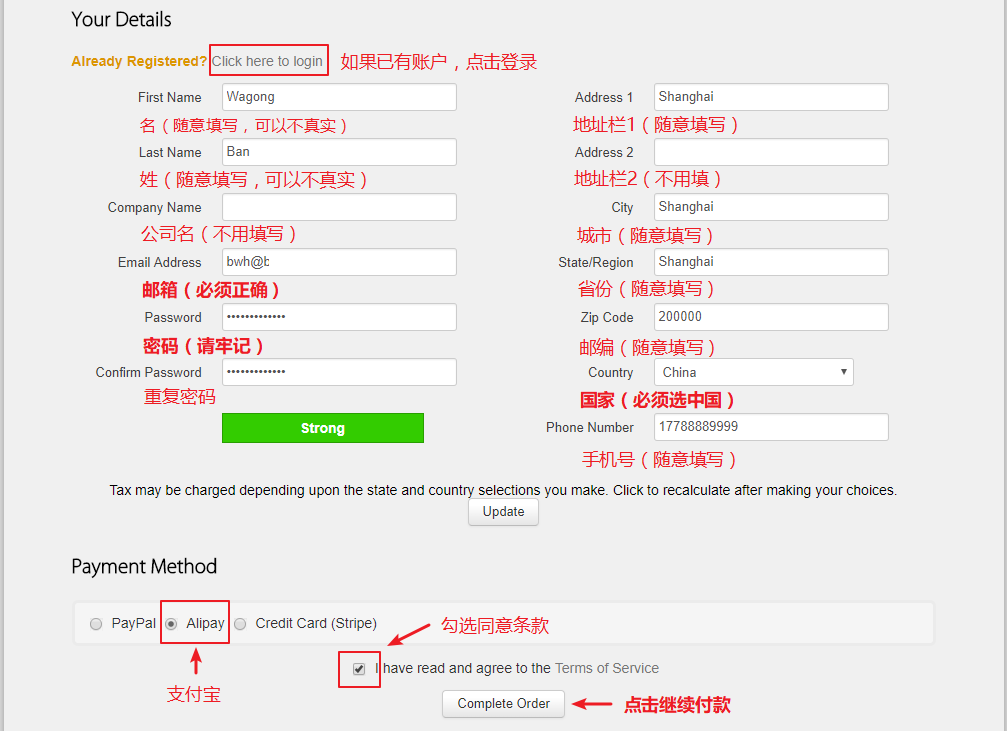Click the Phone Number field
1007x731 pixels.
click(771, 427)
